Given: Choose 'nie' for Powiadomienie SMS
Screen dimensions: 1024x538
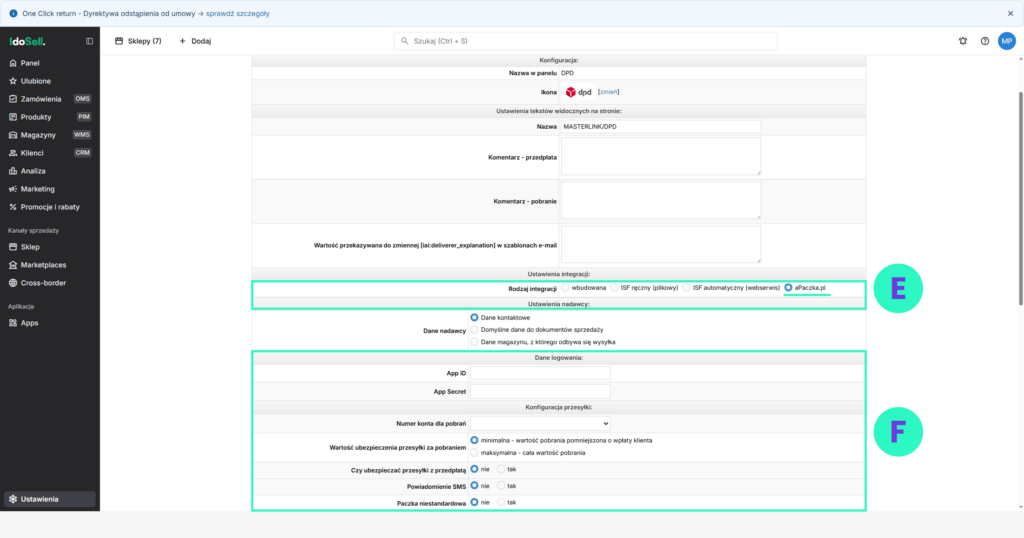Looking at the screenshot, I should click(x=474, y=486).
